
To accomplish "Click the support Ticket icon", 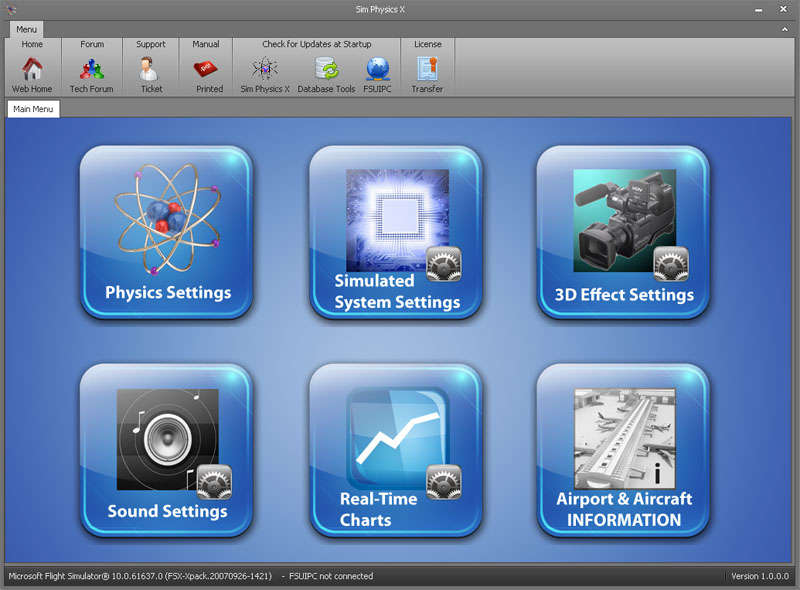I will (x=151, y=71).
